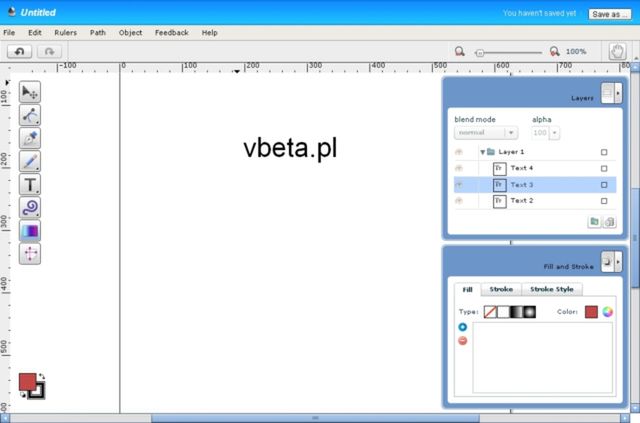Activate the hand pan tool
640x423 pixels.
point(618,51)
